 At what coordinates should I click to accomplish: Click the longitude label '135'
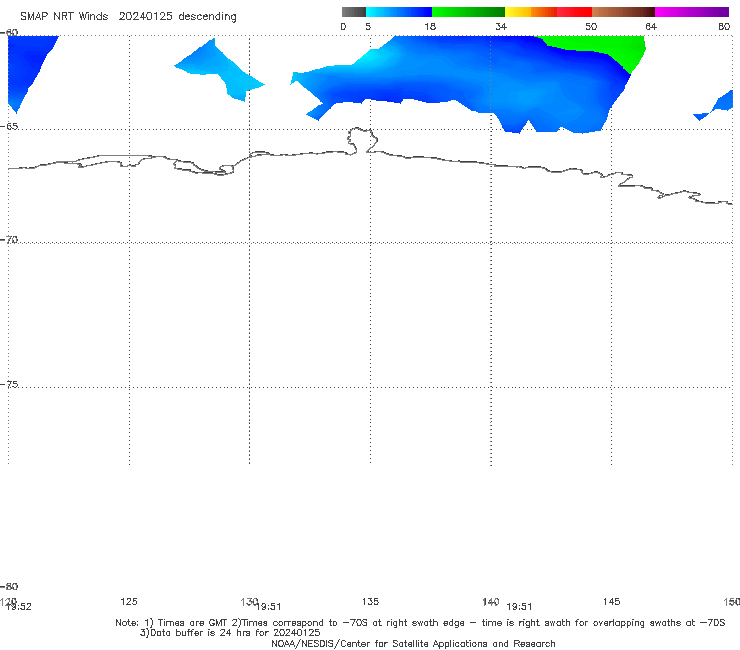(370, 601)
